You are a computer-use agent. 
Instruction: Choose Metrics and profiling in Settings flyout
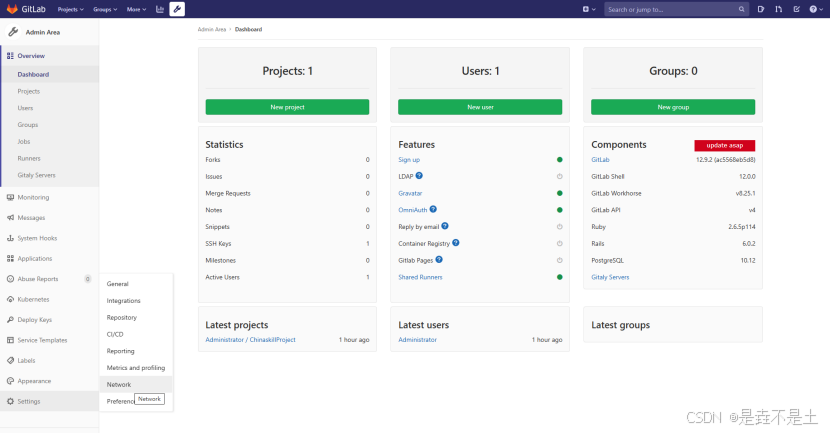[x=136, y=368]
